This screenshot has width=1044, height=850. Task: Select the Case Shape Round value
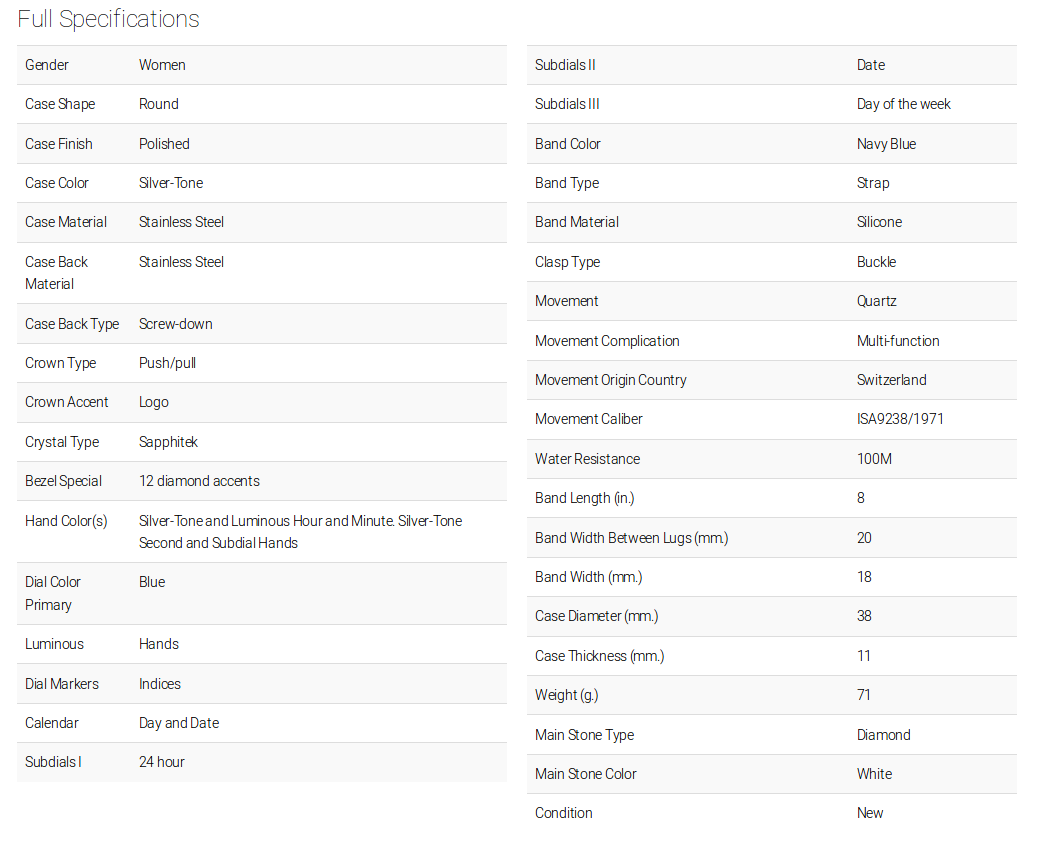[159, 104]
